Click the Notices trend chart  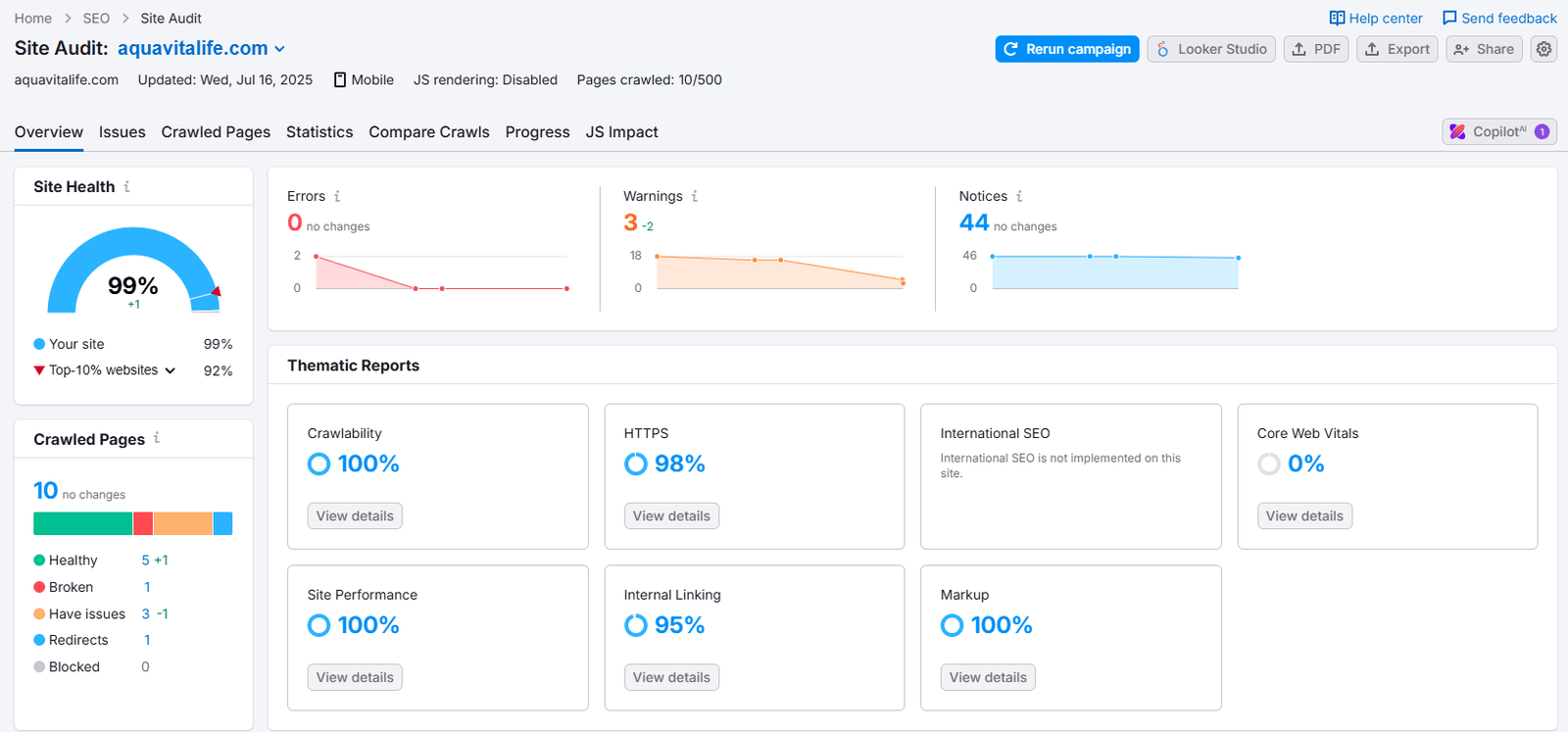1115,271
